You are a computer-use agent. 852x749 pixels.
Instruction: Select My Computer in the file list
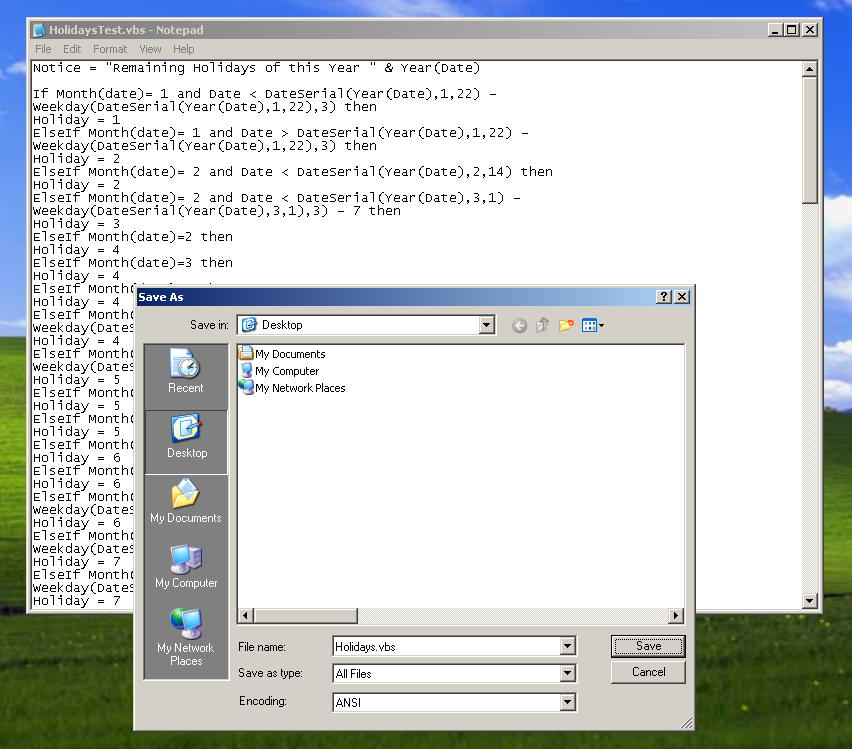279,371
